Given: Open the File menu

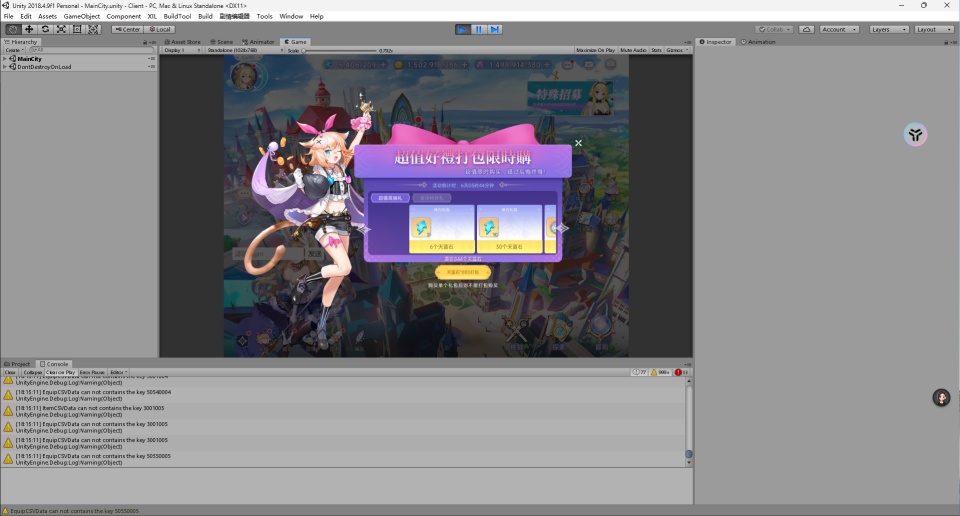Looking at the screenshot, I should tap(9, 17).
